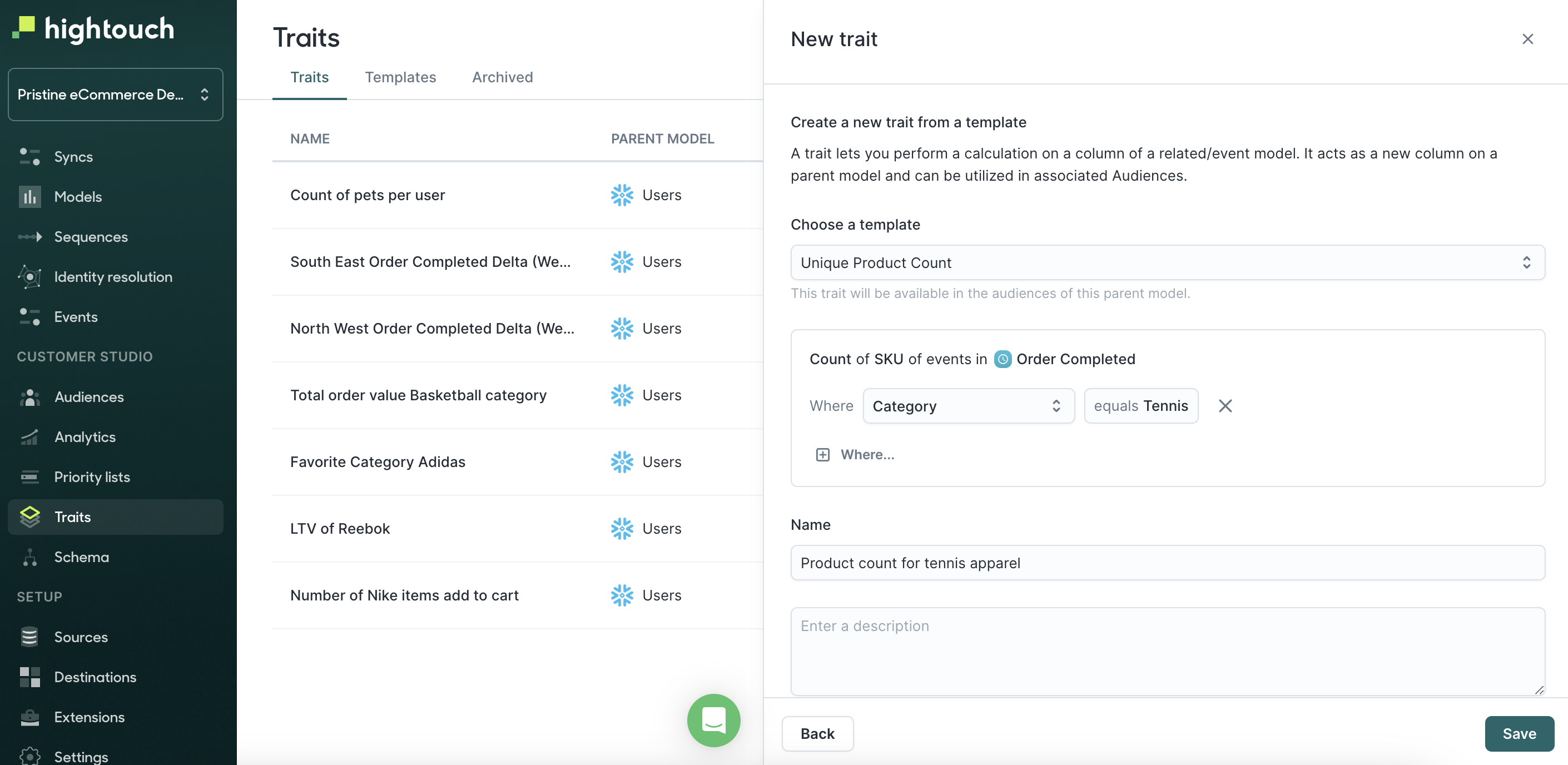This screenshot has height=765, width=1568.
Task: Switch to the Traits tab
Action: [309, 77]
